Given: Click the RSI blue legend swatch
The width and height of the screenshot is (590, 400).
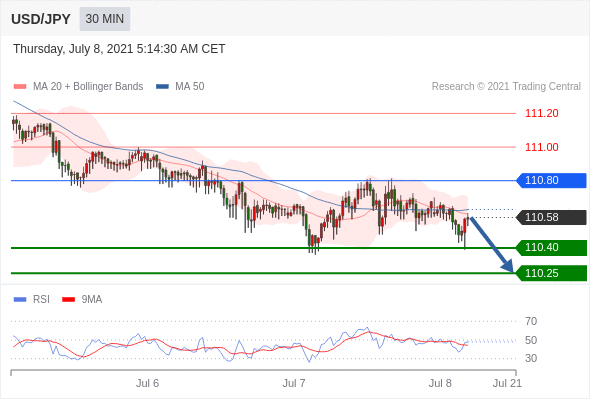Looking at the screenshot, I should coord(20,300).
